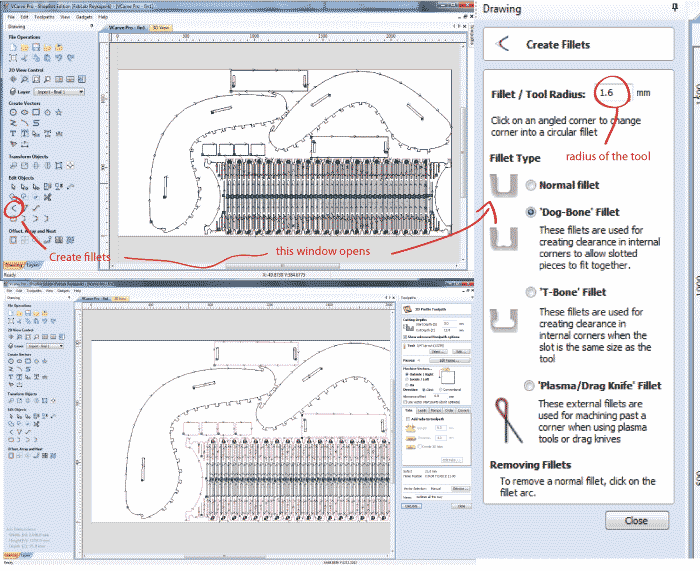Select Draw Polyline tool in upper window
Viewport: 700px width, 571px height.
[13, 123]
